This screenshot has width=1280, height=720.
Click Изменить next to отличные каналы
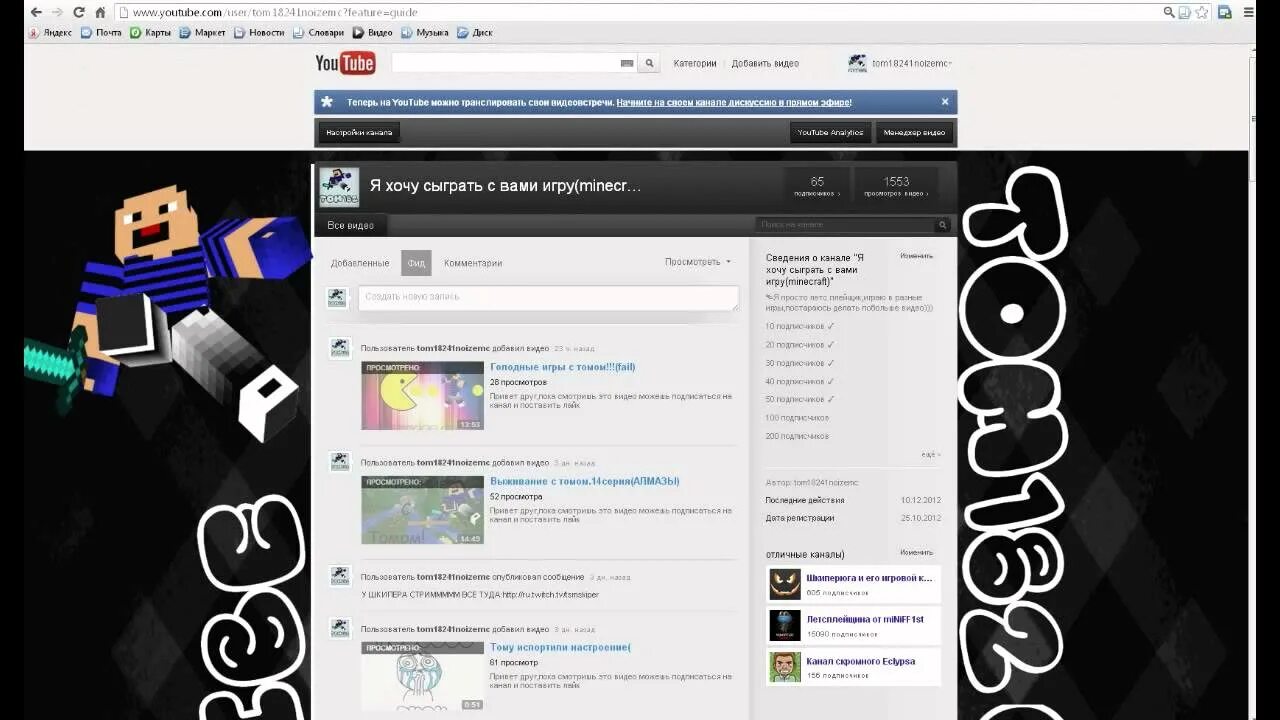pos(916,552)
